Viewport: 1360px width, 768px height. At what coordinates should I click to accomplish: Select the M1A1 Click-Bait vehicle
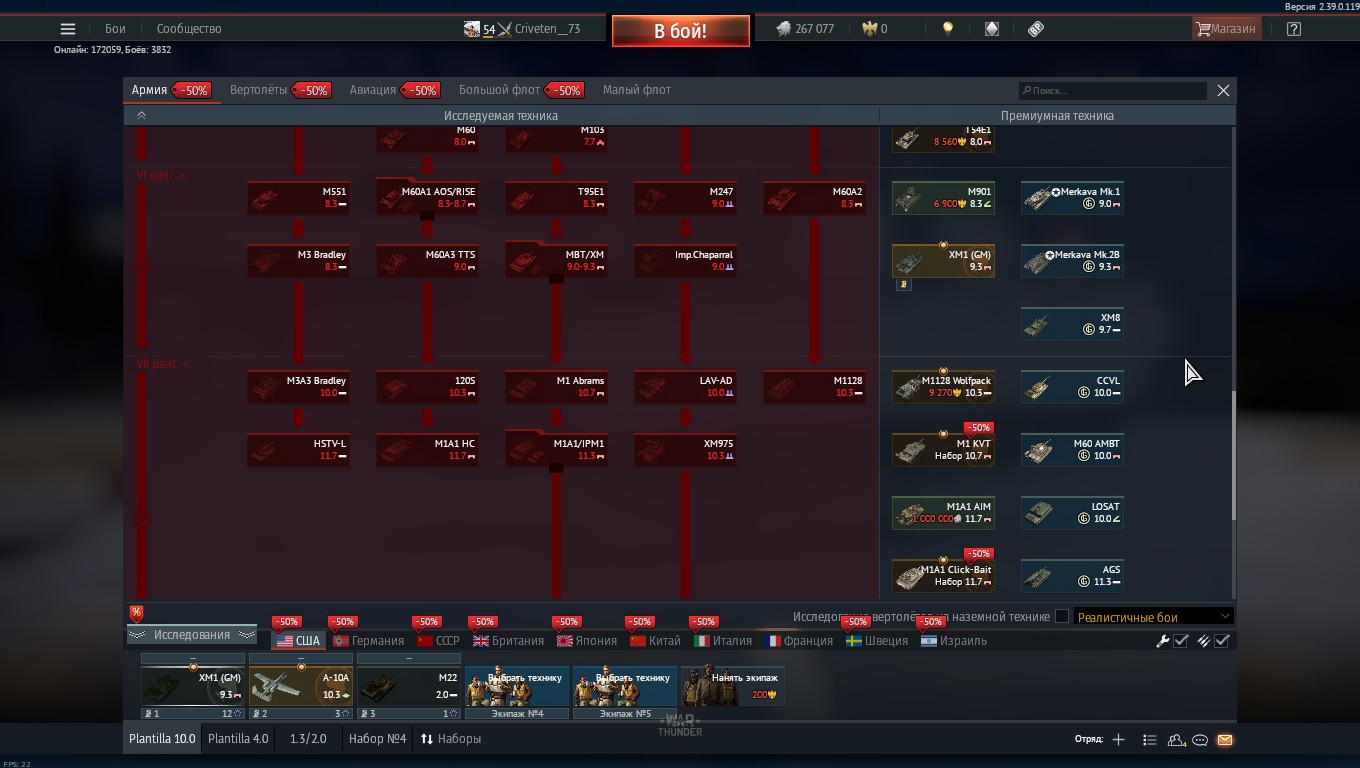point(943,576)
